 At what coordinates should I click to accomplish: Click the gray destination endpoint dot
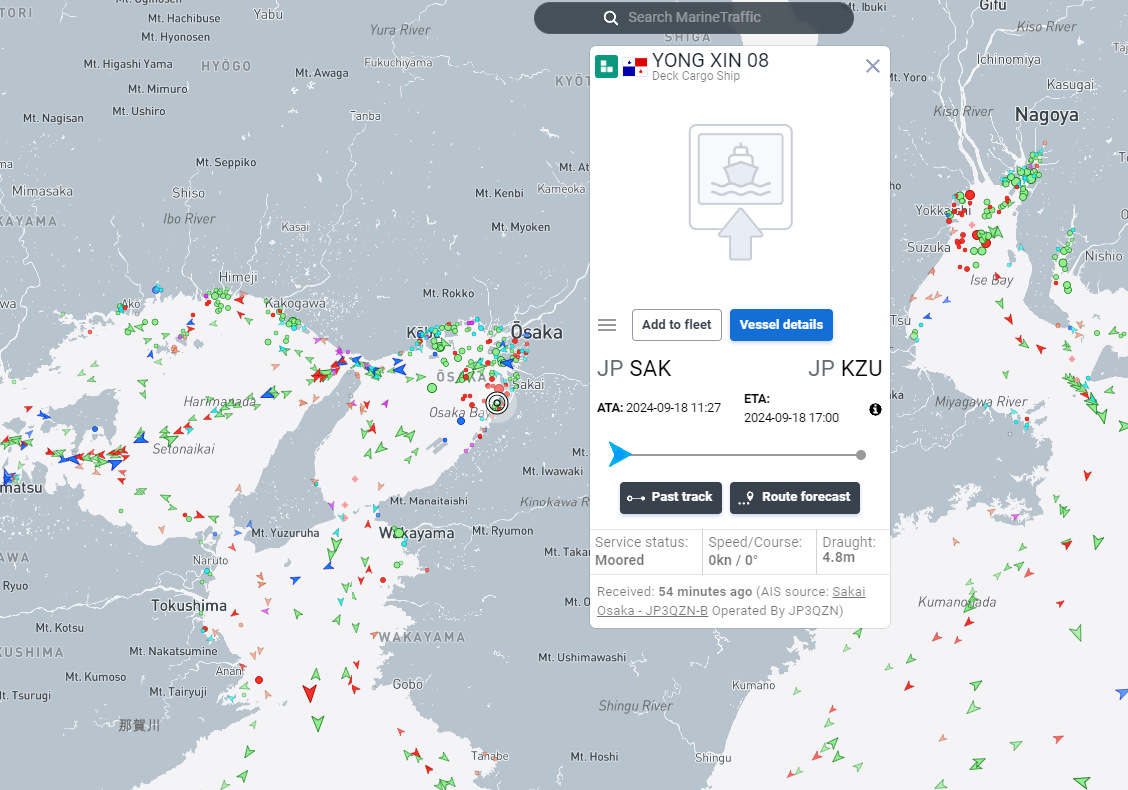(x=861, y=455)
